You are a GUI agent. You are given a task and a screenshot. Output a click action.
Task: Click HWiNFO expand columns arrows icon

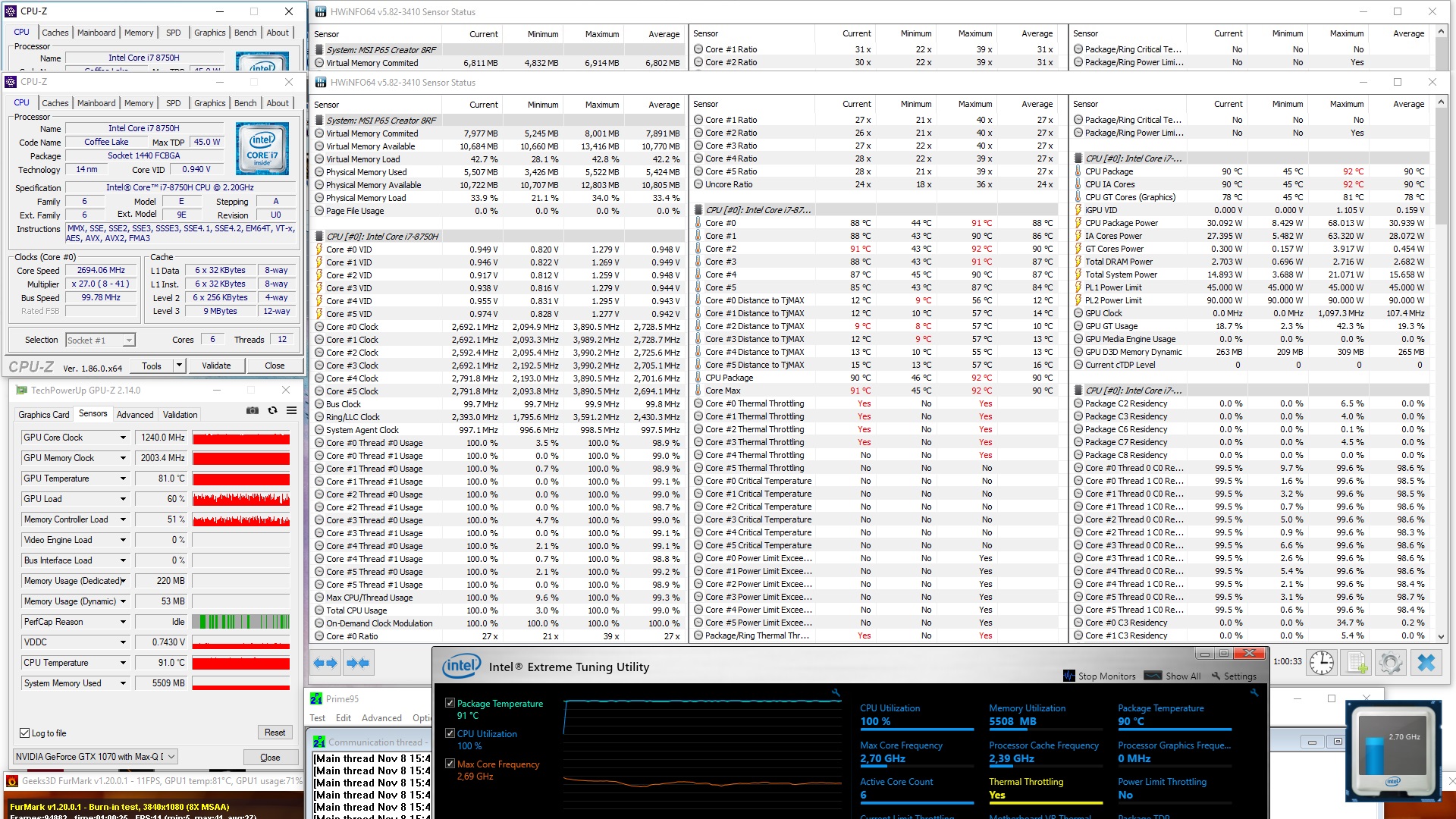point(325,663)
